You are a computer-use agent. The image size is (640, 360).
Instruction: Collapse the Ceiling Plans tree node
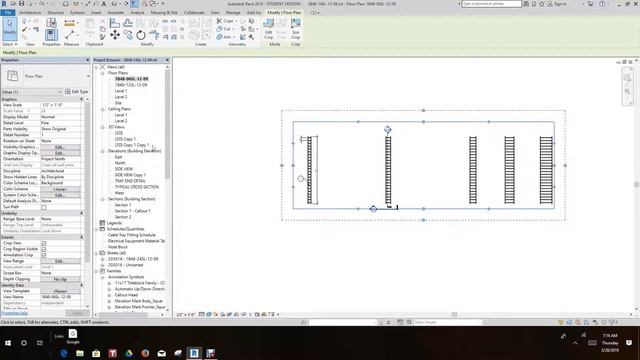tap(103, 109)
